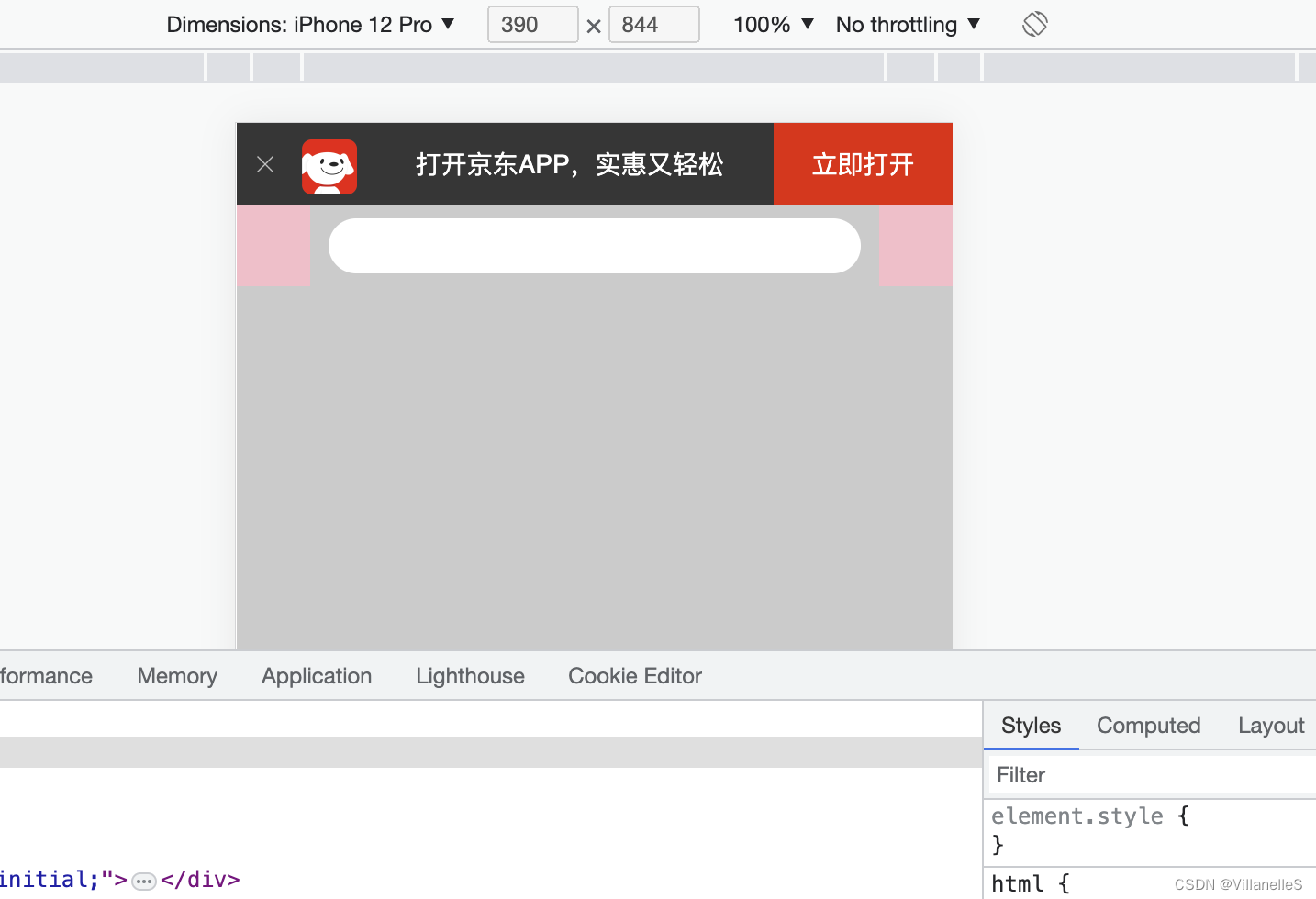
Task: Click the white rounded search box
Action: (595, 246)
